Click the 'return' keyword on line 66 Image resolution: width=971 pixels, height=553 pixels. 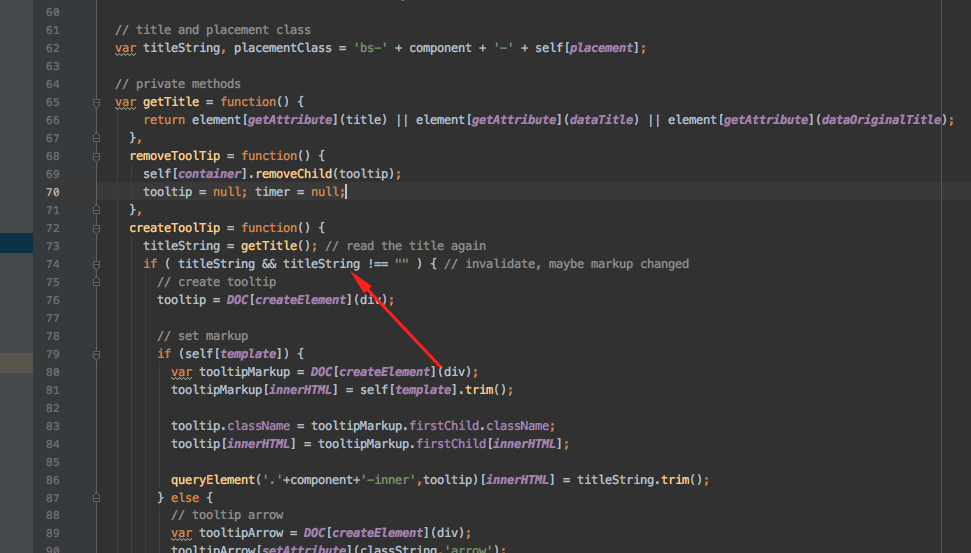(164, 120)
